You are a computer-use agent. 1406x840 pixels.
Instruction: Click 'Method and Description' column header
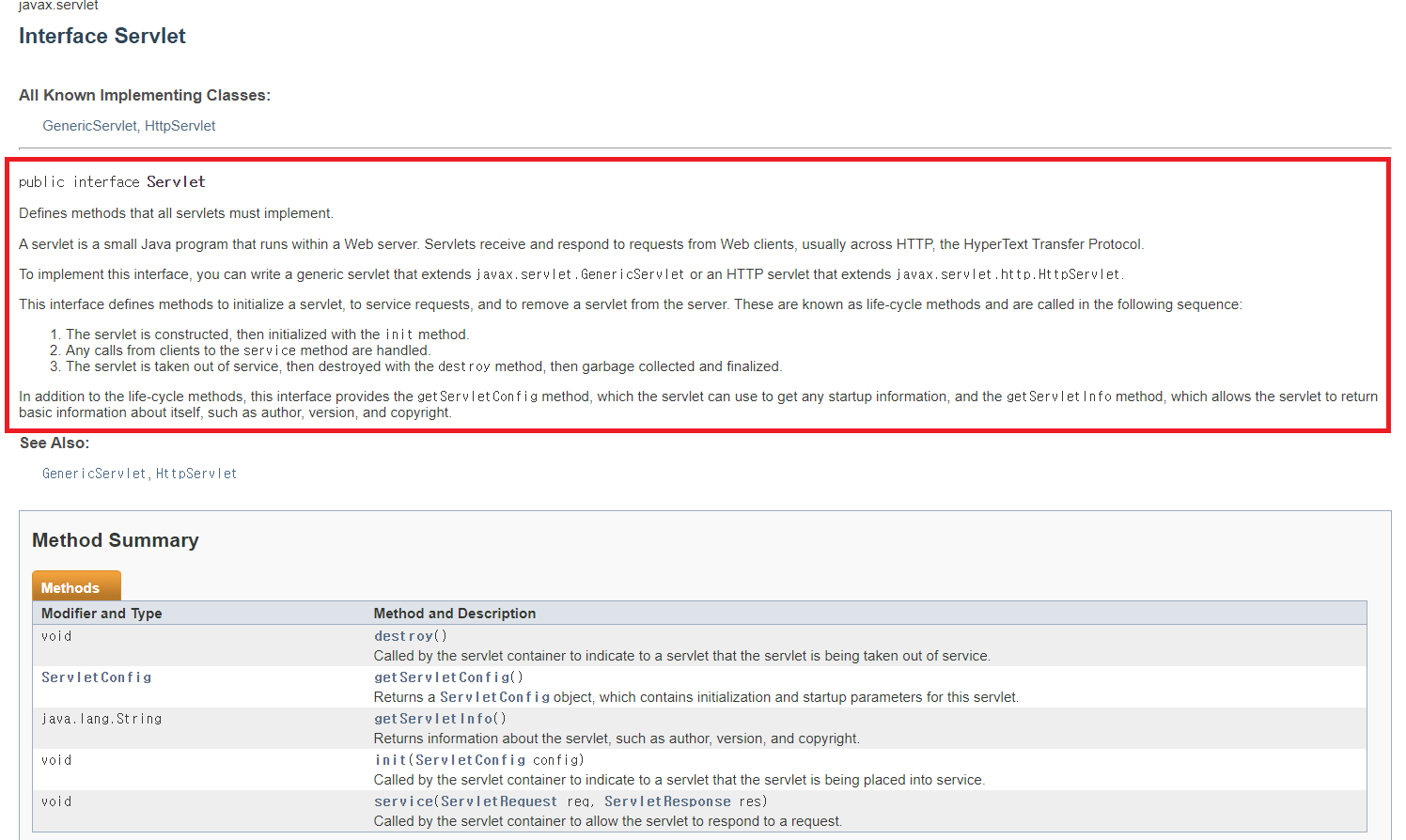click(x=455, y=614)
